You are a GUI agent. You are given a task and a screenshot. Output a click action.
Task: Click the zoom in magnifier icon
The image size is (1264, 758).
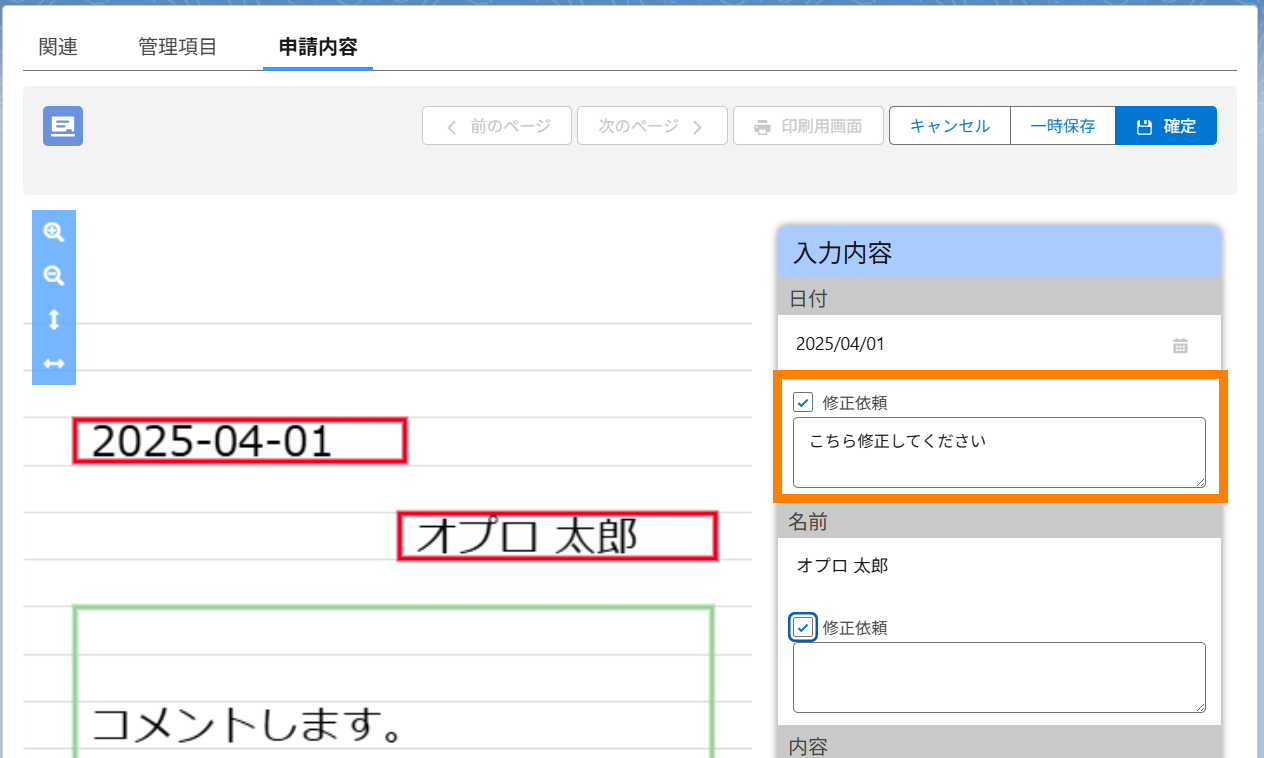point(54,232)
